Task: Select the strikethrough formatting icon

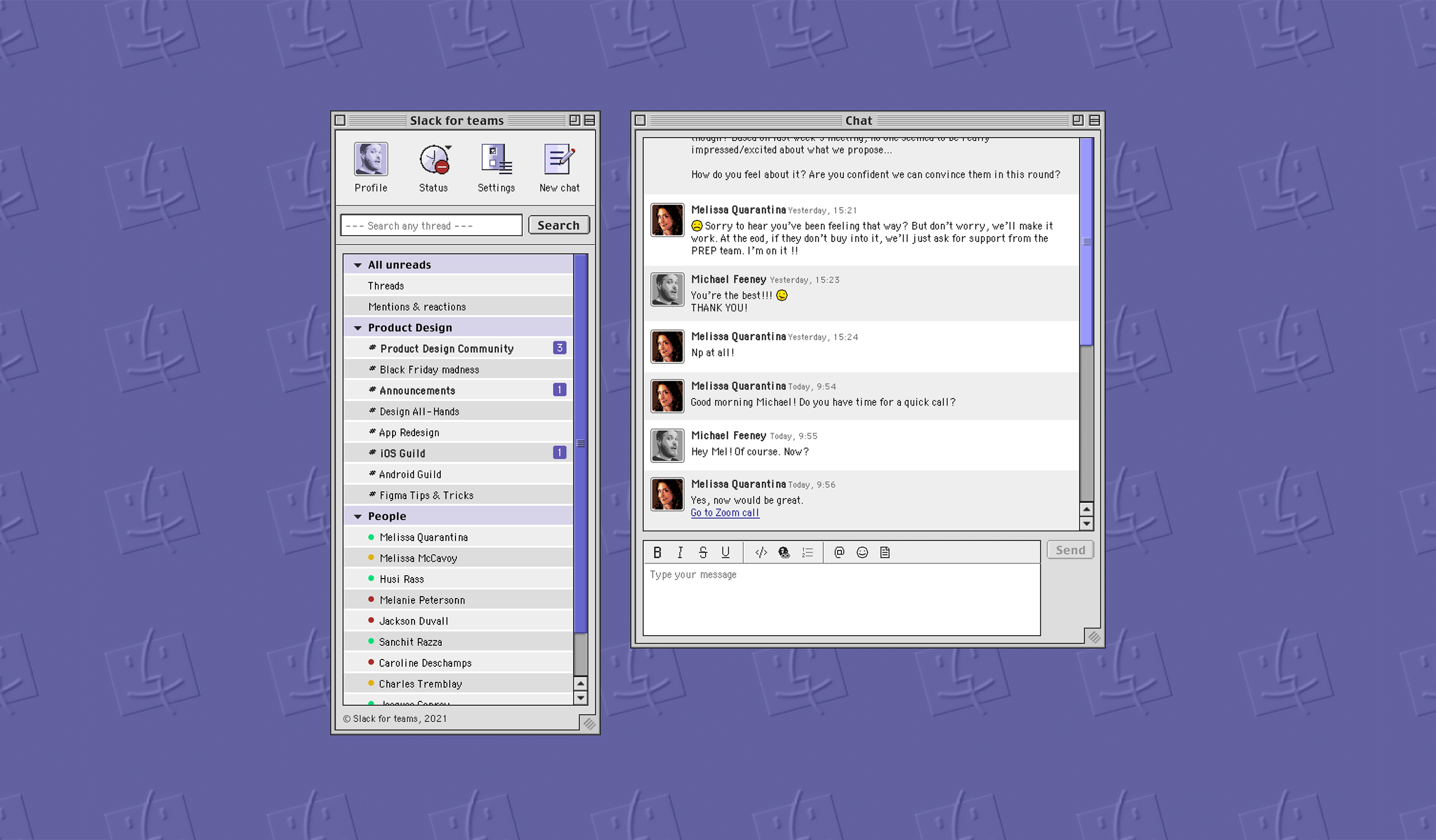Action: point(703,552)
